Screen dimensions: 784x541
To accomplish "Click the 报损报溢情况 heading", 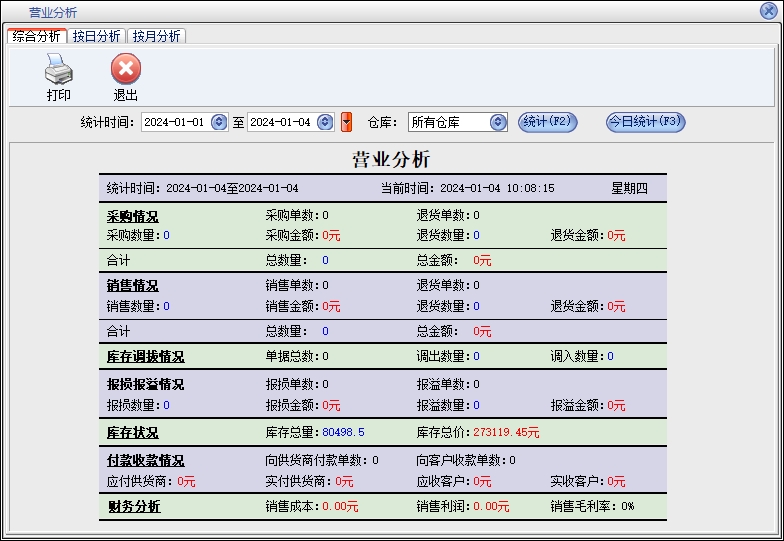I will (x=145, y=385).
